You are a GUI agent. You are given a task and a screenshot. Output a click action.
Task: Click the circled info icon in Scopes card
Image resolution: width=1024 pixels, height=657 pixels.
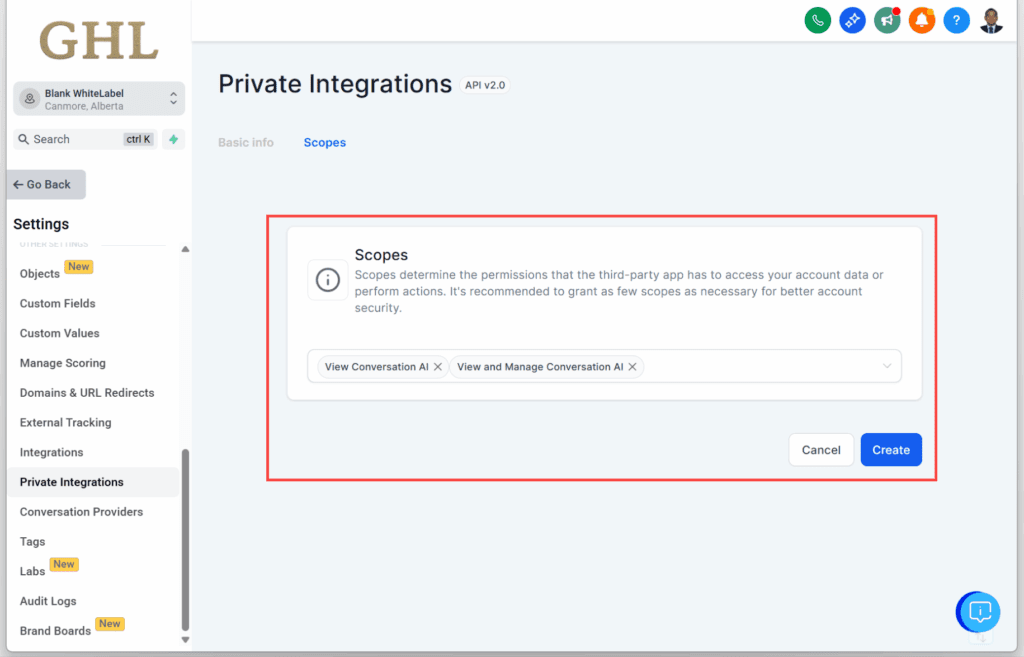point(328,280)
